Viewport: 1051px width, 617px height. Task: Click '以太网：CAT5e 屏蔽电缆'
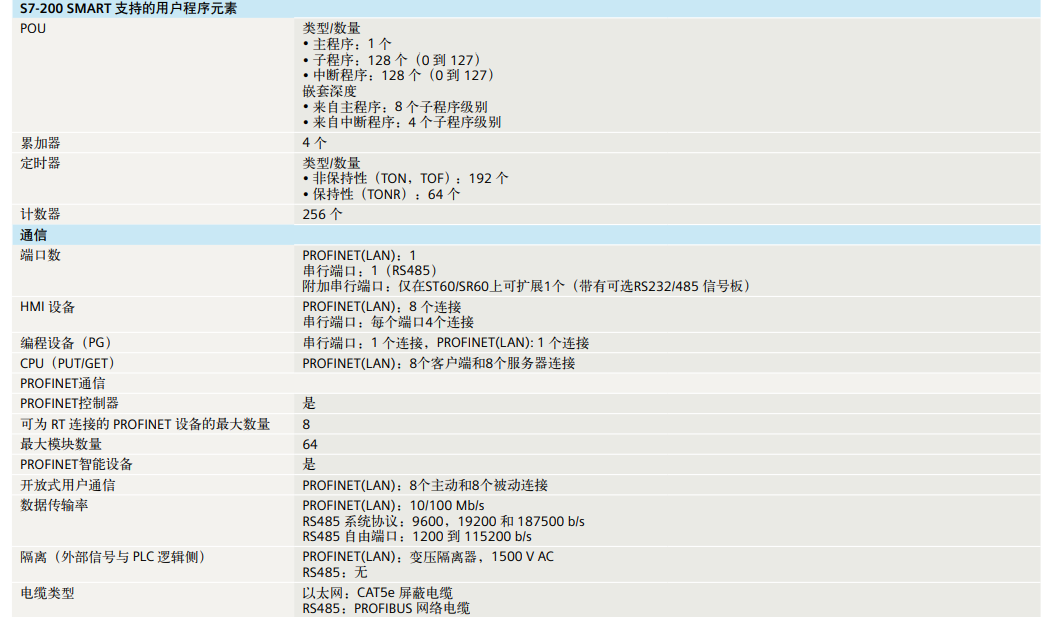coord(377,593)
